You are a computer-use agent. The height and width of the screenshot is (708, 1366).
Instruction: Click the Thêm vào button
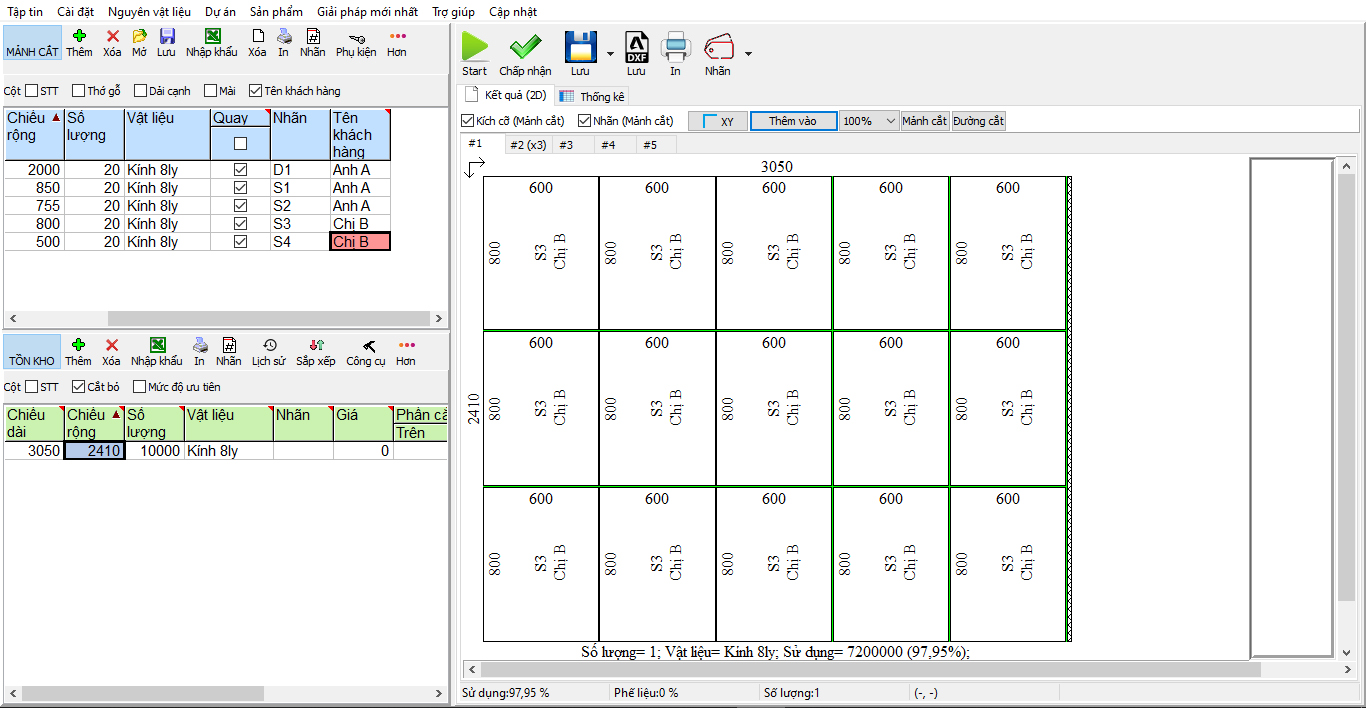(793, 121)
